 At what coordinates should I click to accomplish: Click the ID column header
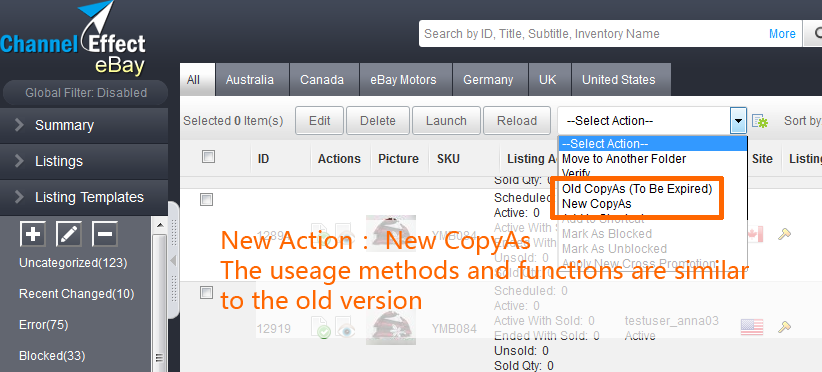click(x=264, y=159)
